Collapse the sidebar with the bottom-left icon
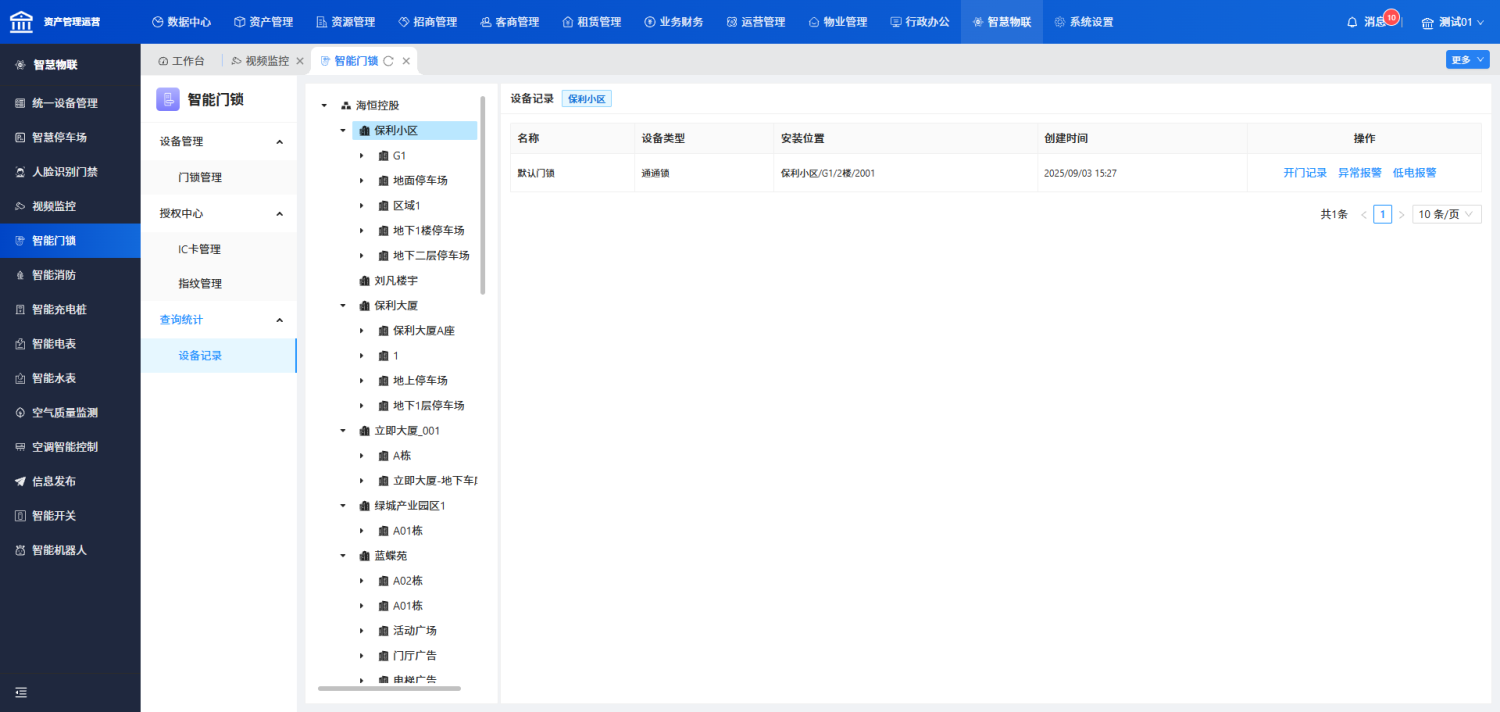1500x712 pixels. [x=21, y=692]
